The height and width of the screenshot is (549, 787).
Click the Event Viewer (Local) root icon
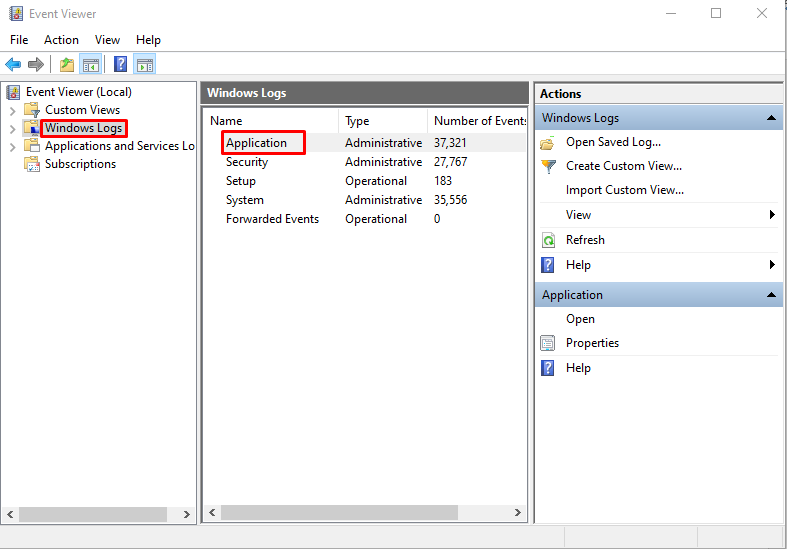click(x=14, y=92)
